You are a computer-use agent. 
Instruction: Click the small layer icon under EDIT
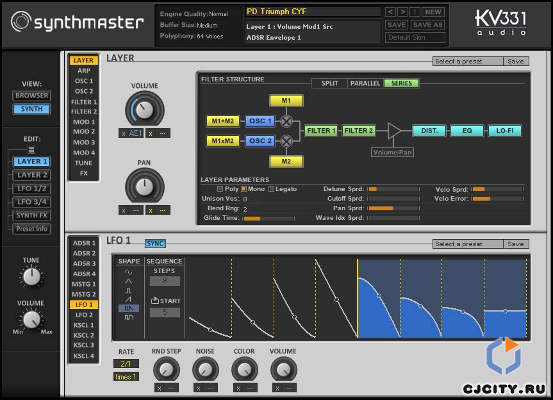click(x=31, y=150)
